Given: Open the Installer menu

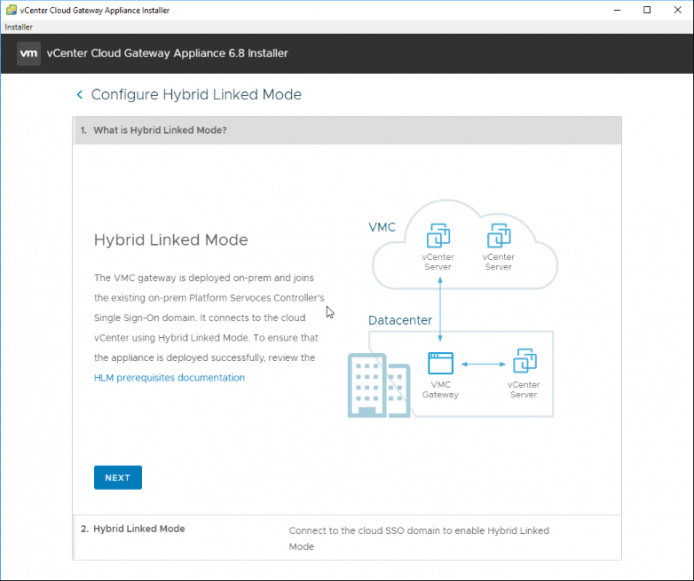Looking at the screenshot, I should [x=19, y=27].
